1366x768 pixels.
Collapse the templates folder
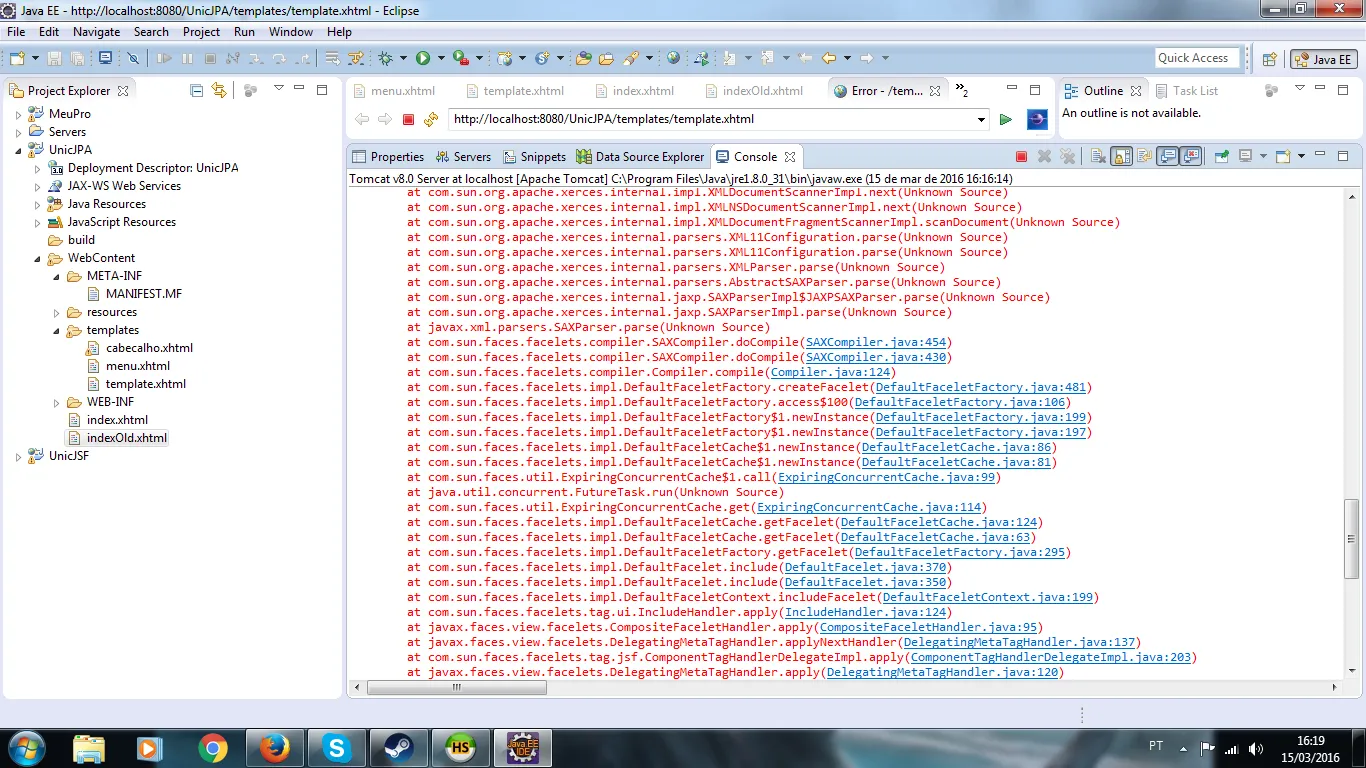tap(57, 330)
